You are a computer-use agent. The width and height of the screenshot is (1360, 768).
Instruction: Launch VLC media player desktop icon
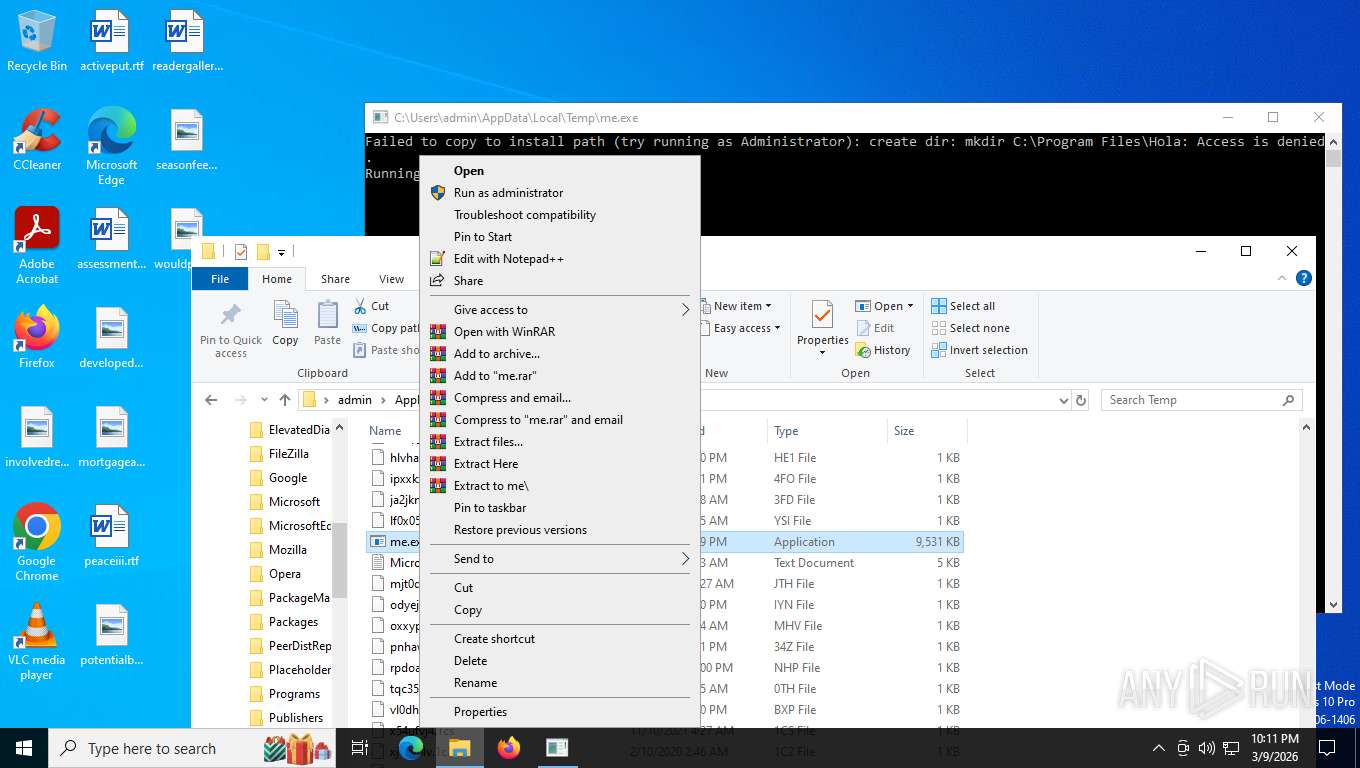(x=37, y=642)
